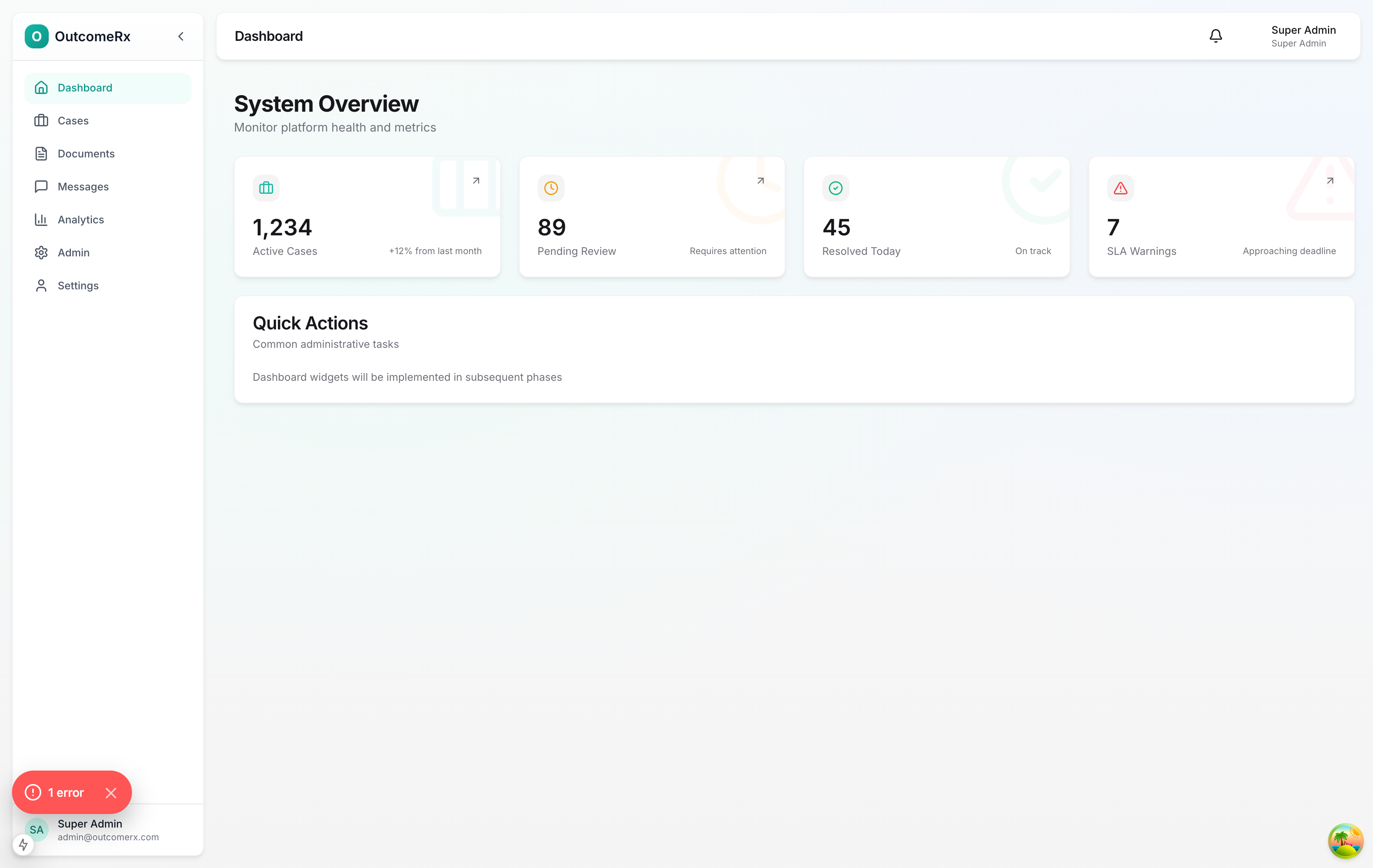Screen dimensions: 1373x868
Task: Click the OutcomeRx logo circle
Action: click(36, 36)
